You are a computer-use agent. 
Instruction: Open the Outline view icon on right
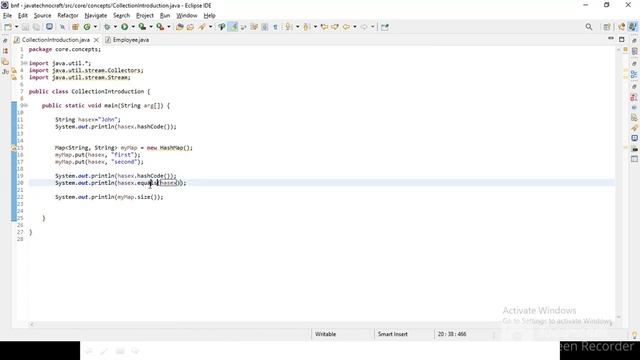click(634, 74)
